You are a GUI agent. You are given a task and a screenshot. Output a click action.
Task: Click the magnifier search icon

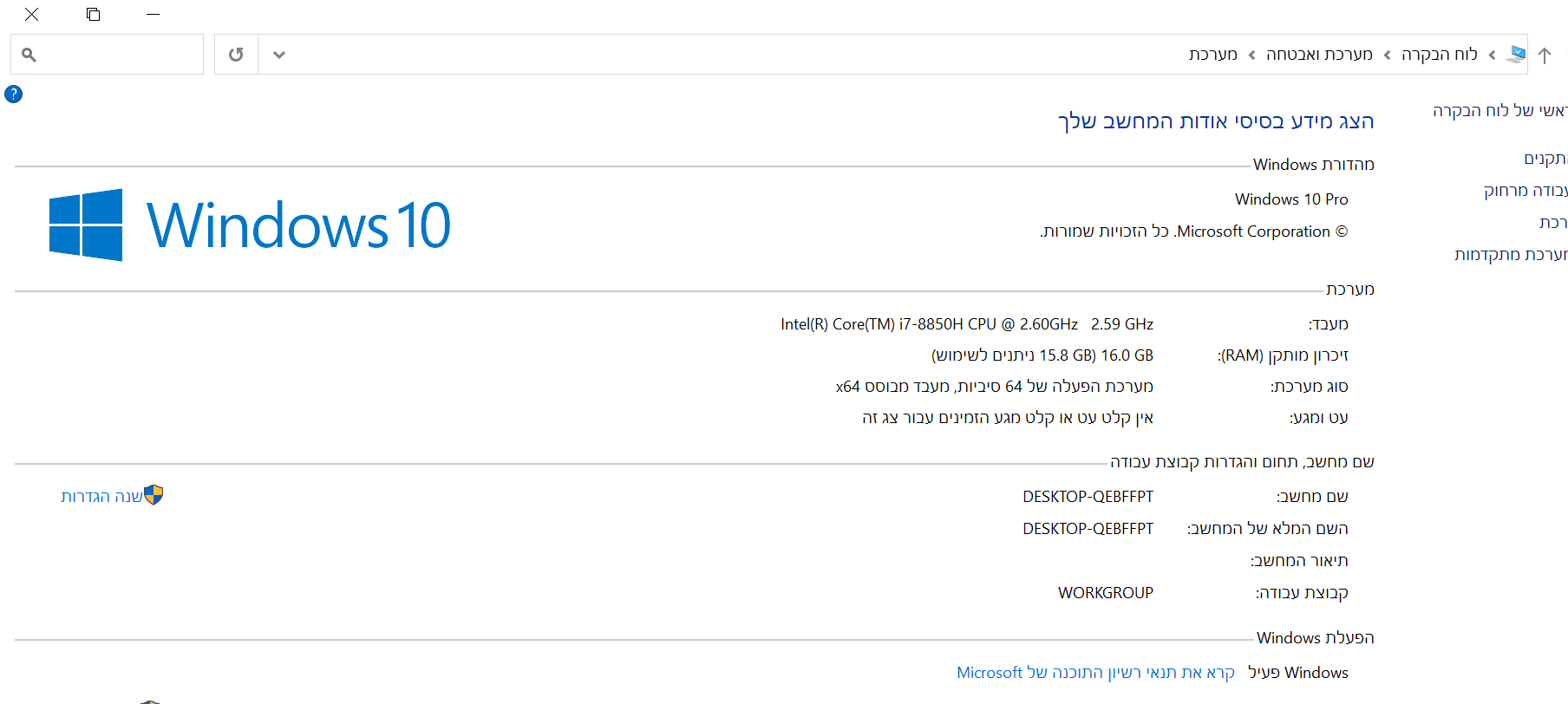(29, 55)
